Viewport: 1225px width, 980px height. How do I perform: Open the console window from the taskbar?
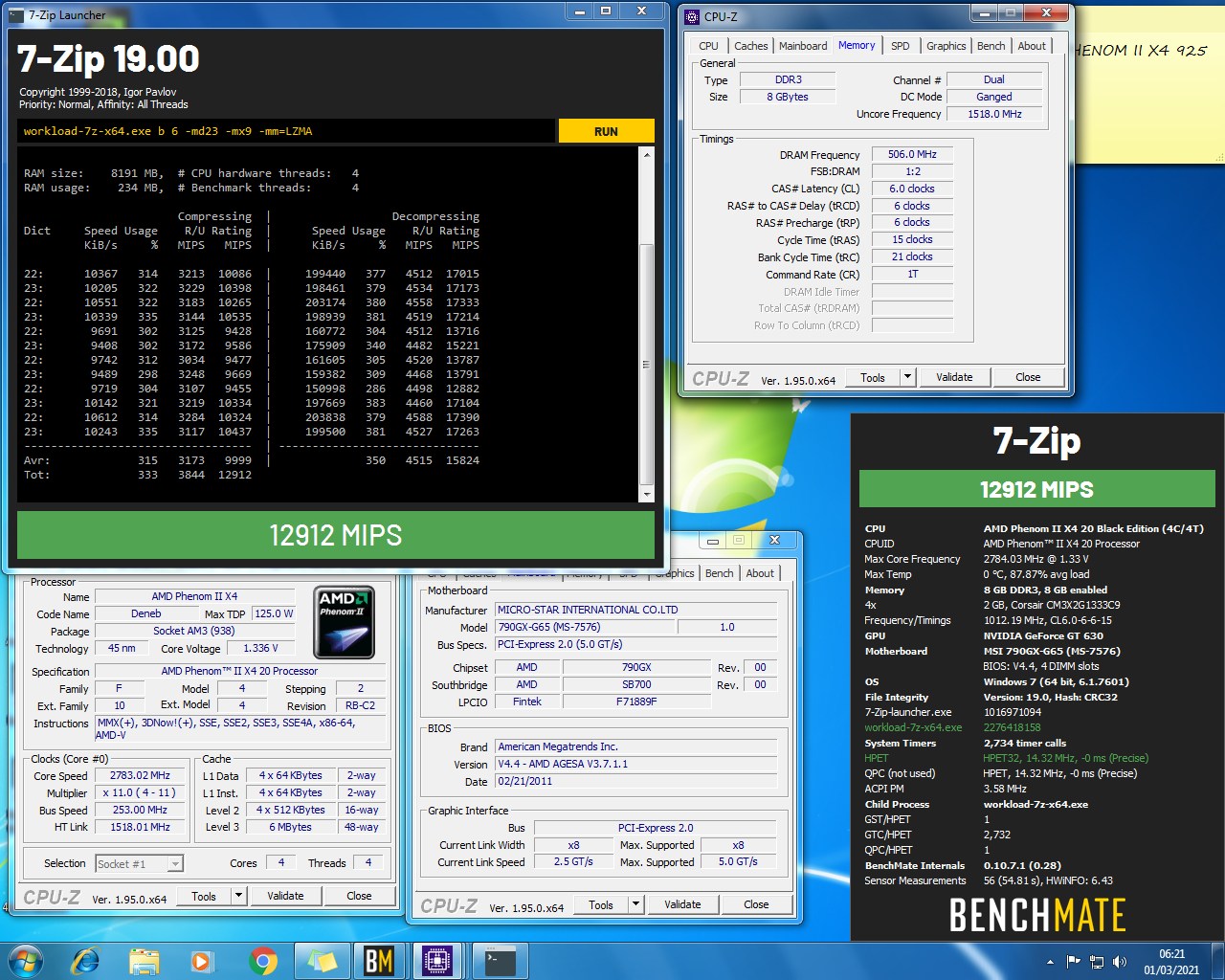click(x=500, y=960)
